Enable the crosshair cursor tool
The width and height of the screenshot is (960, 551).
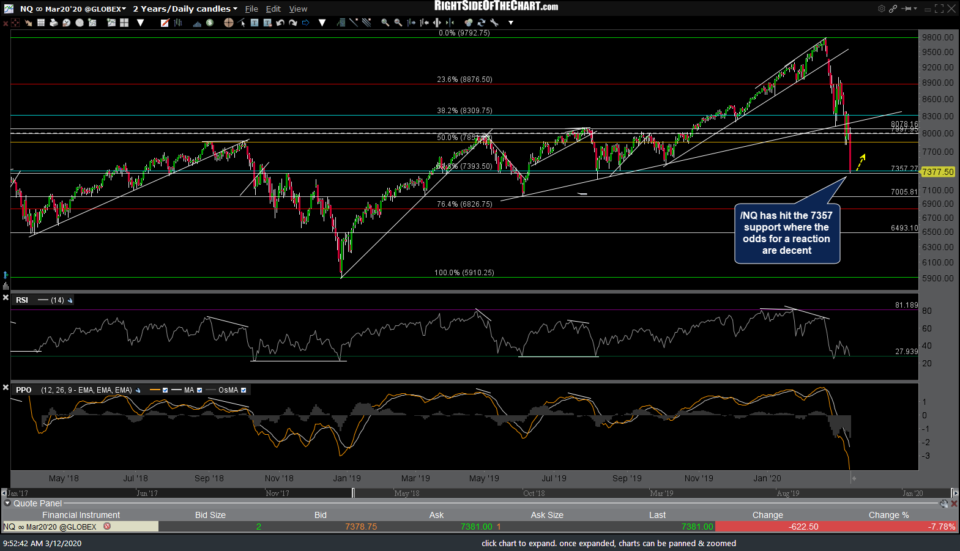229,23
